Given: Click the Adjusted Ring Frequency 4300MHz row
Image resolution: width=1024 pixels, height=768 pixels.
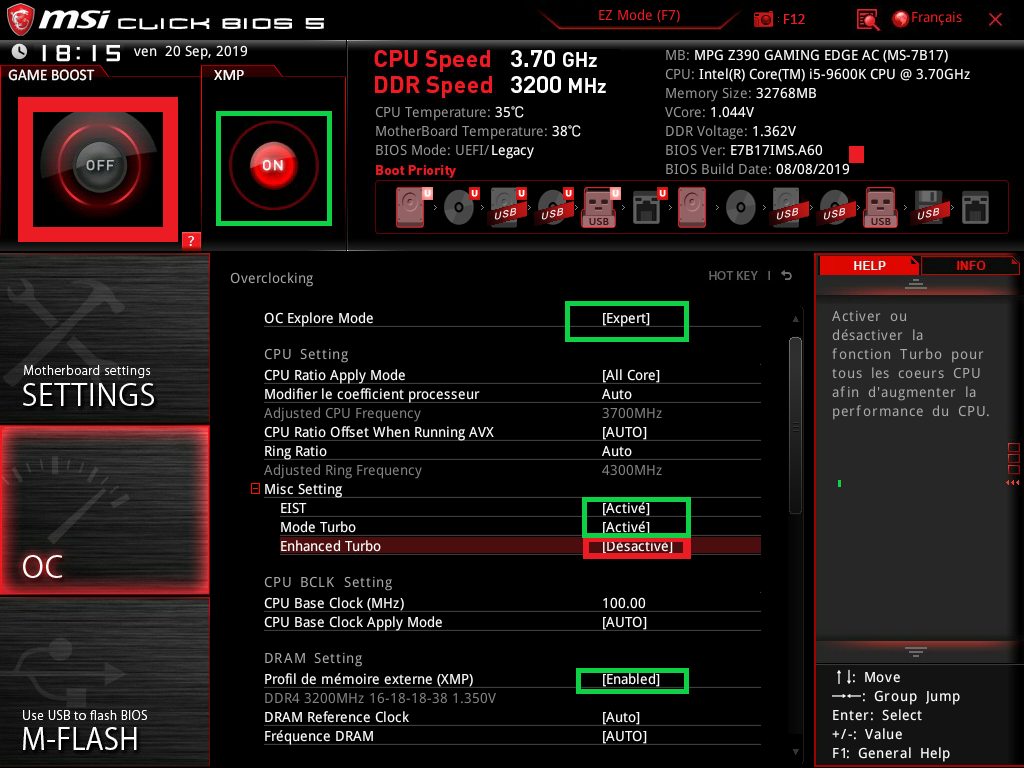Looking at the screenshot, I should tap(512, 470).
